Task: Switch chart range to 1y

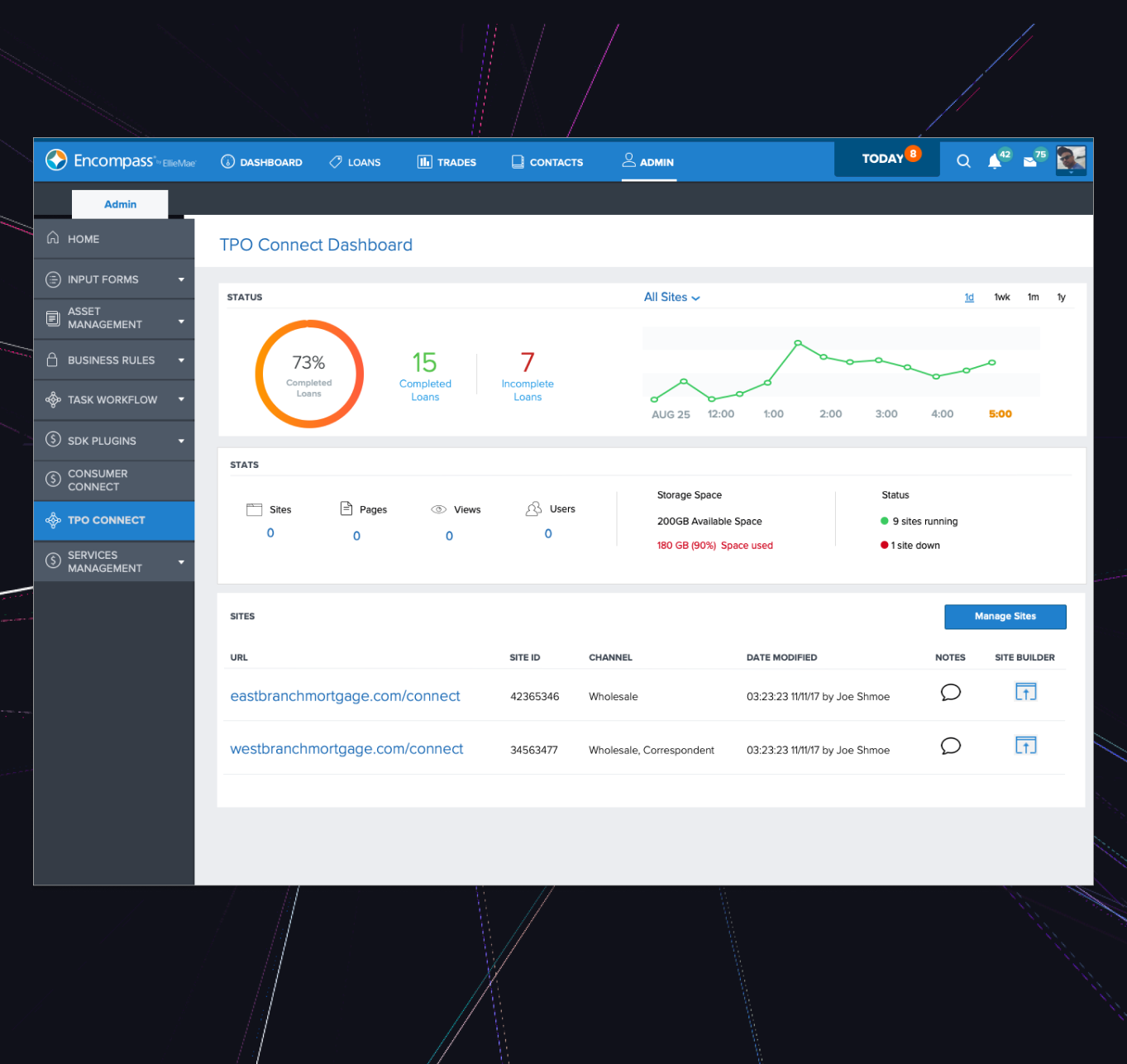Action: click(1061, 298)
